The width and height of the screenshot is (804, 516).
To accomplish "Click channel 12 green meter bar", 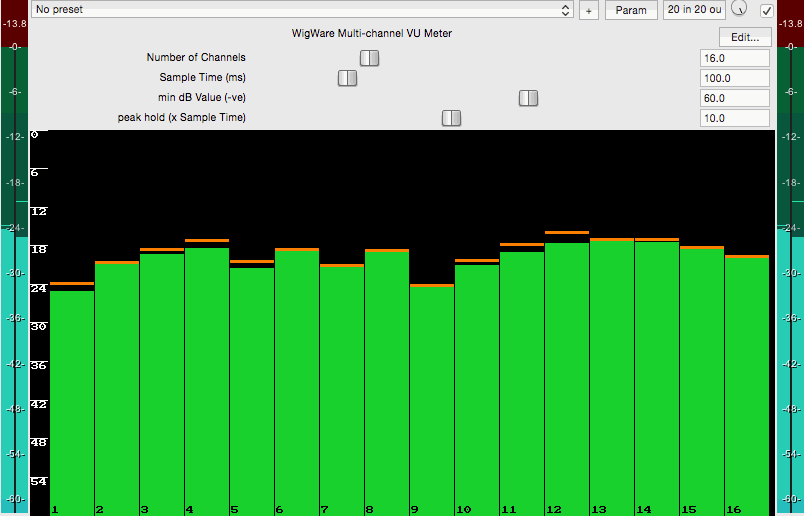I will tap(567, 379).
